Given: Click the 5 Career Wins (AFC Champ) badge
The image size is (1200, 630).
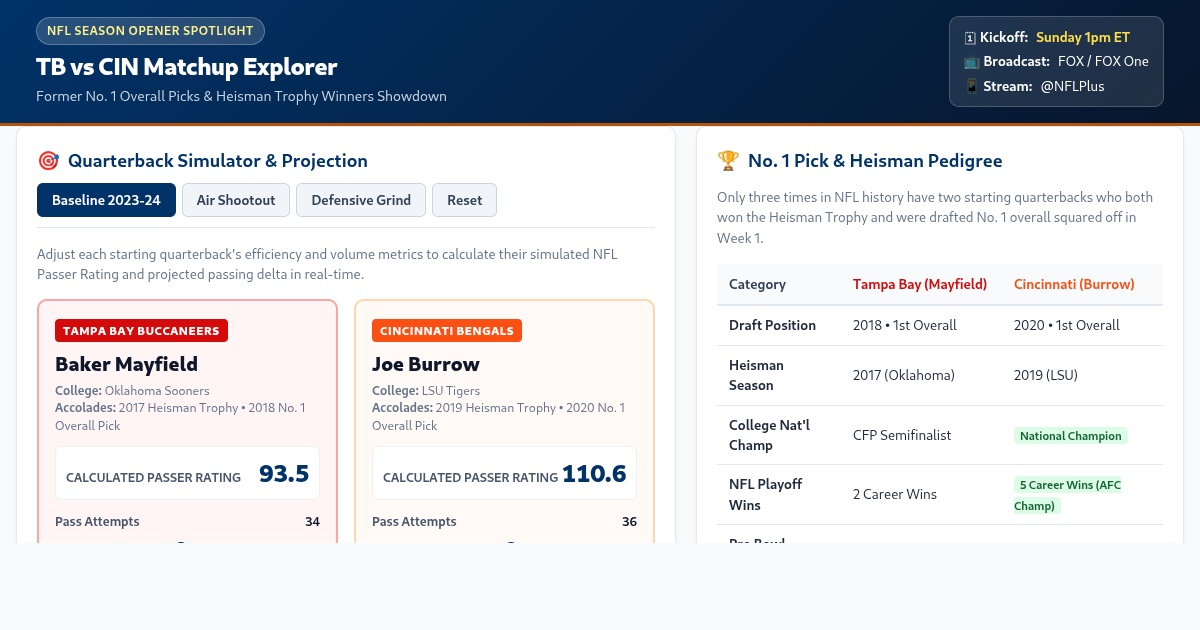Looking at the screenshot, I should pyautogui.click(x=1068, y=495).
